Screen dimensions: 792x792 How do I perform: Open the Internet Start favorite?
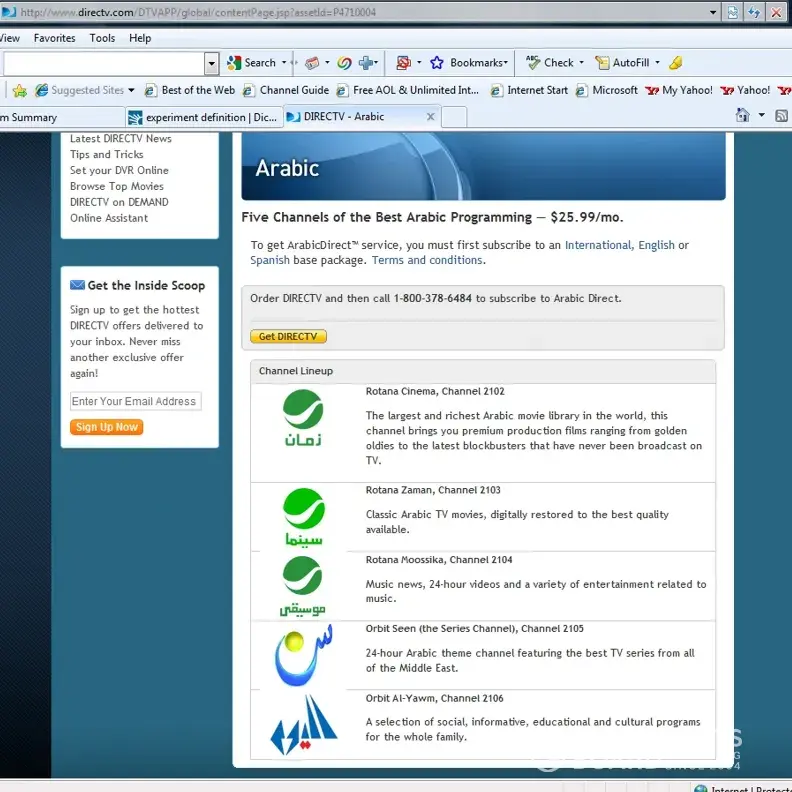(529, 90)
